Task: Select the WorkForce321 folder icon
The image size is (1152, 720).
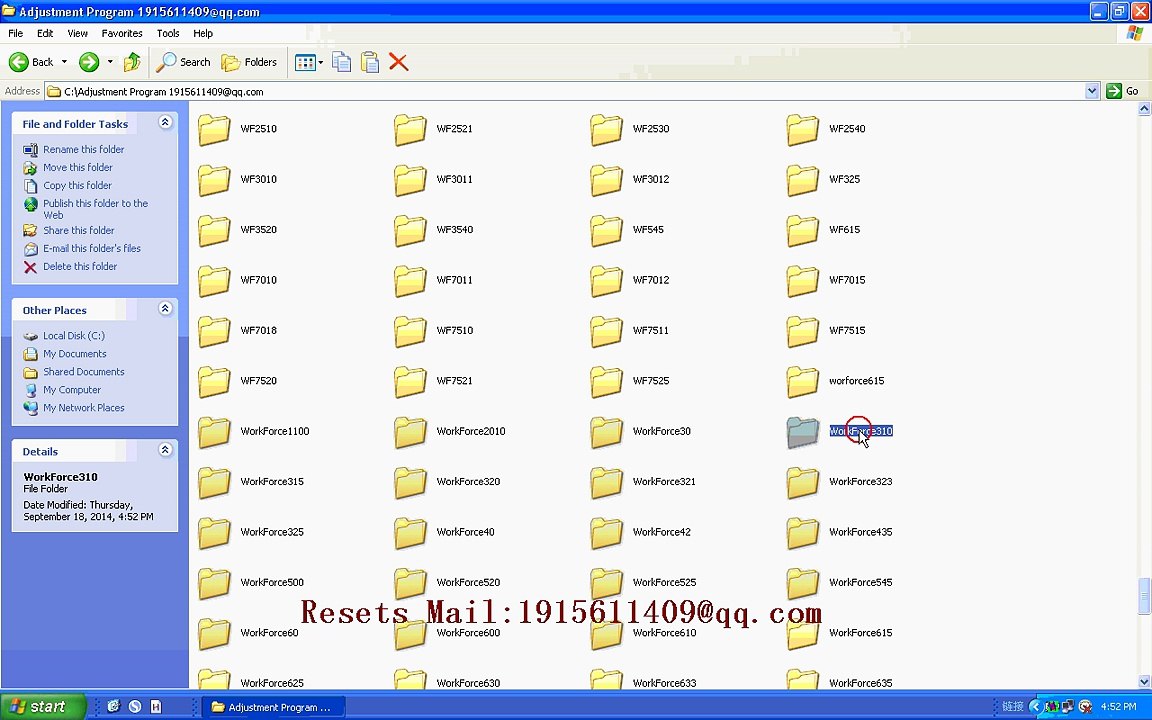Action: 606,483
